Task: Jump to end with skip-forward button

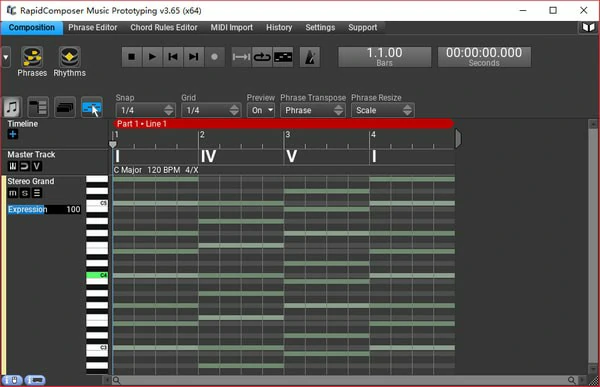Action: pyautogui.click(x=194, y=57)
